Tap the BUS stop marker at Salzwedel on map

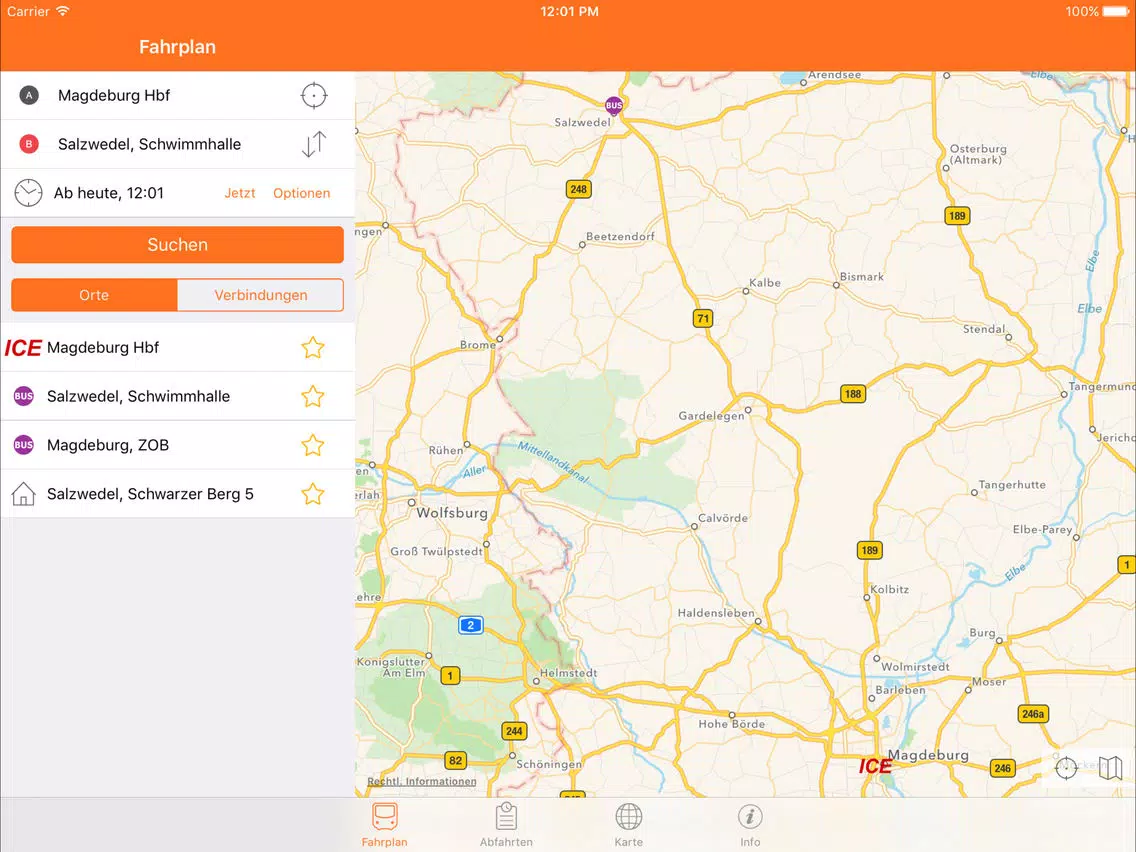click(x=614, y=105)
